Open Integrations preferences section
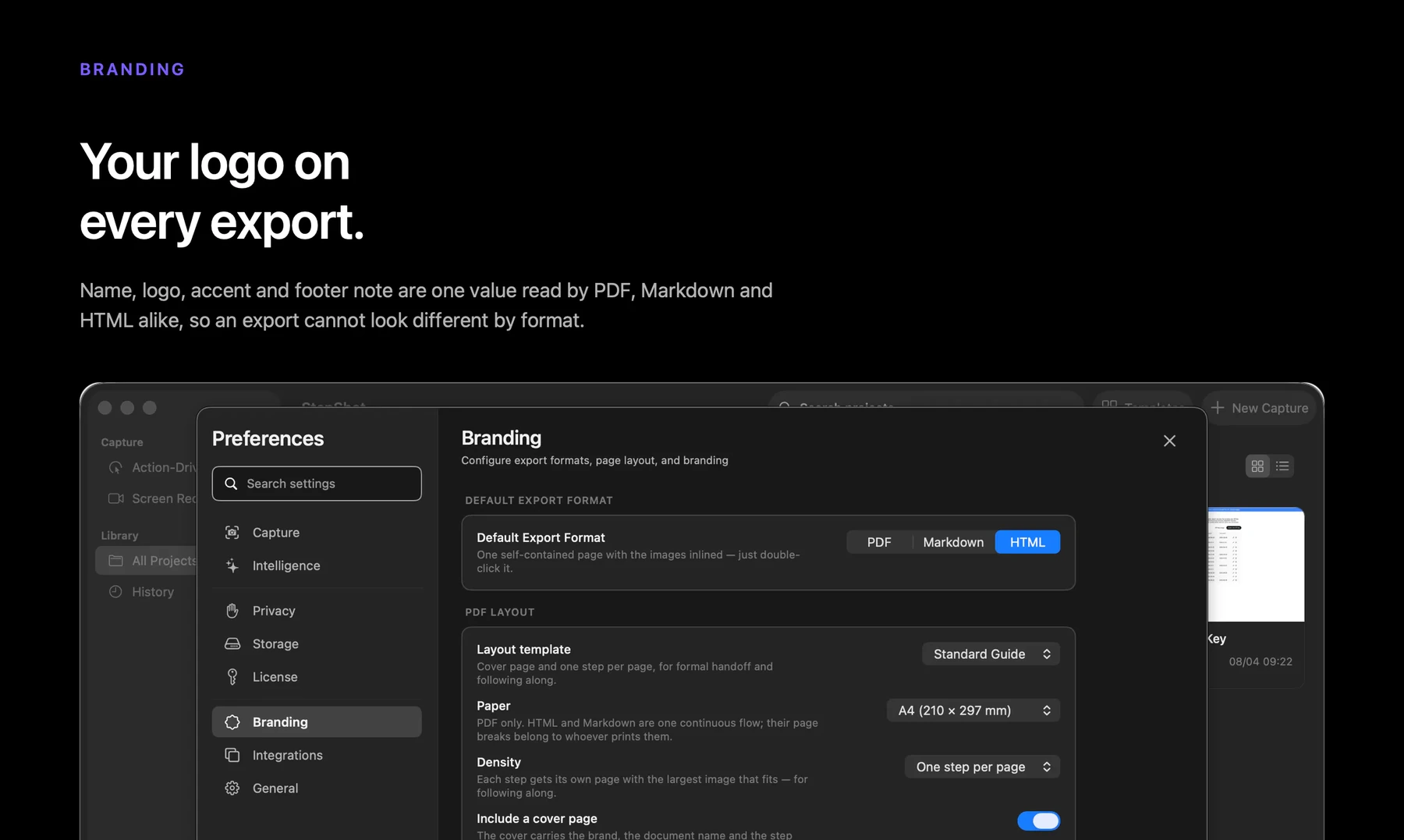This screenshot has height=840, width=1404. pos(316,755)
